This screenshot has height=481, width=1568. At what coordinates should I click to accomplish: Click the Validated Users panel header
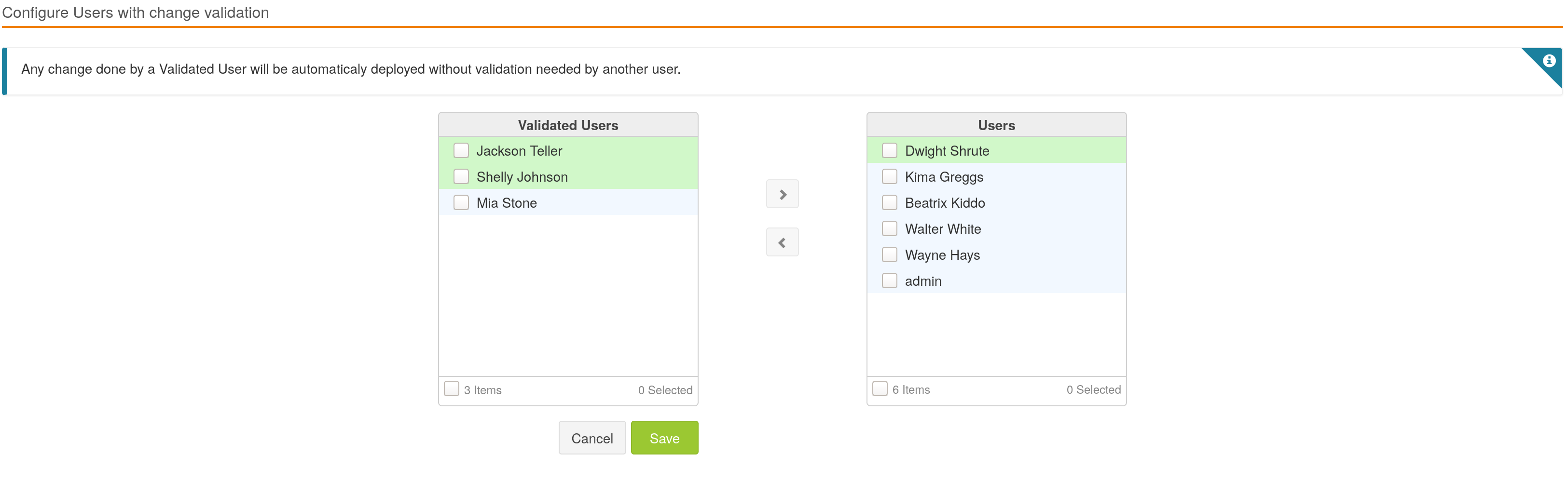click(x=567, y=125)
